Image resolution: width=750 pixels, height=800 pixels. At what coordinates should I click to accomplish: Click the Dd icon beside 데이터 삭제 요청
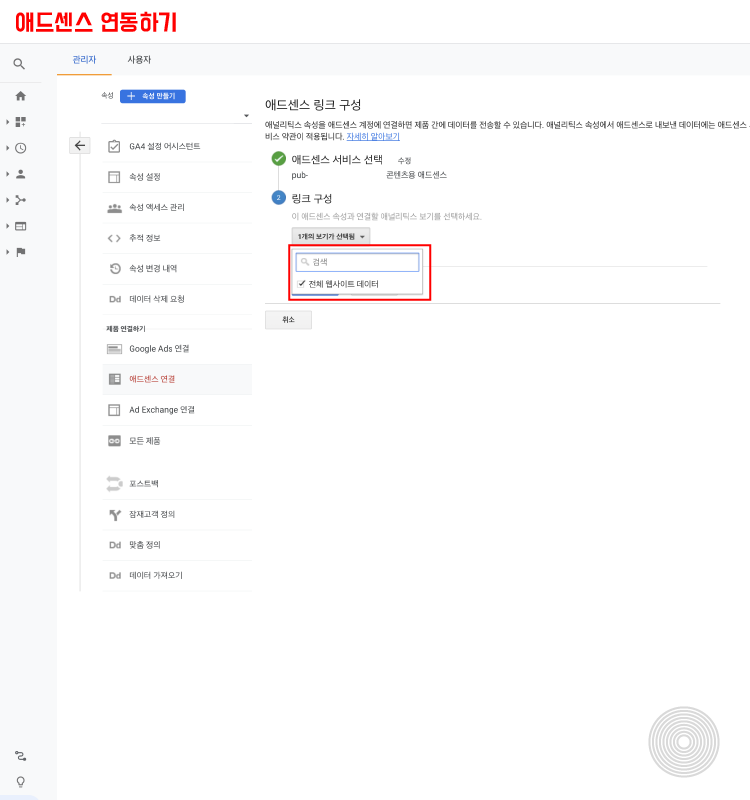115,299
